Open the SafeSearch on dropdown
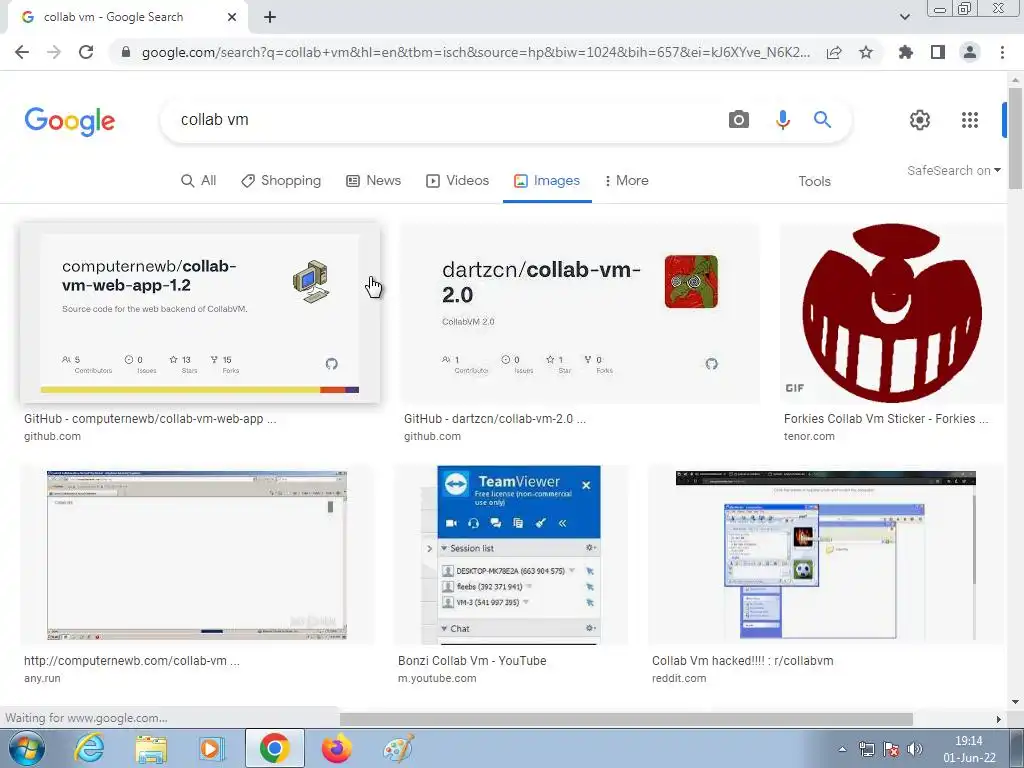The width and height of the screenshot is (1024, 768). click(953, 170)
